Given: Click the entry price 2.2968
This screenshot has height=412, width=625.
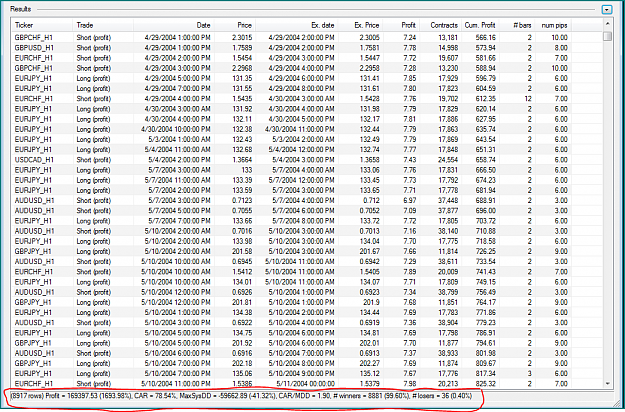Looking at the screenshot, I should pos(242,68).
